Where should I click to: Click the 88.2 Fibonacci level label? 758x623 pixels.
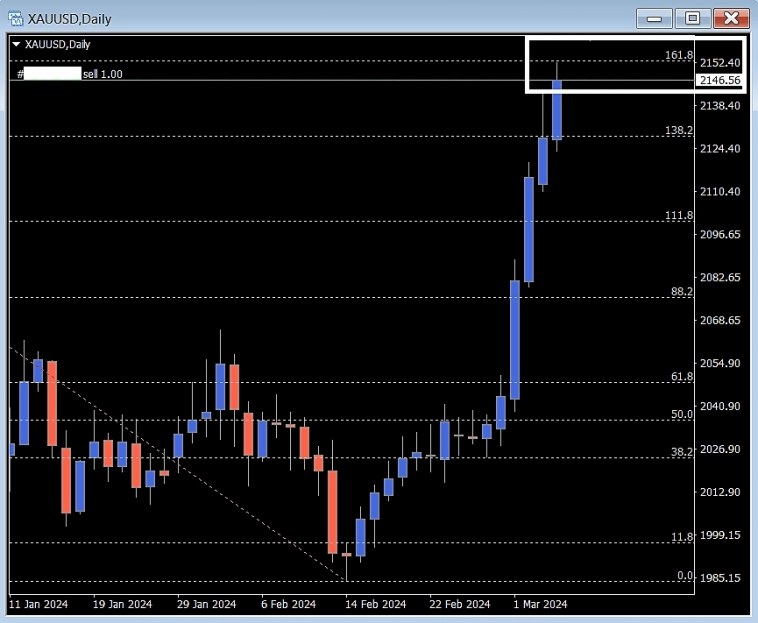(x=682, y=291)
